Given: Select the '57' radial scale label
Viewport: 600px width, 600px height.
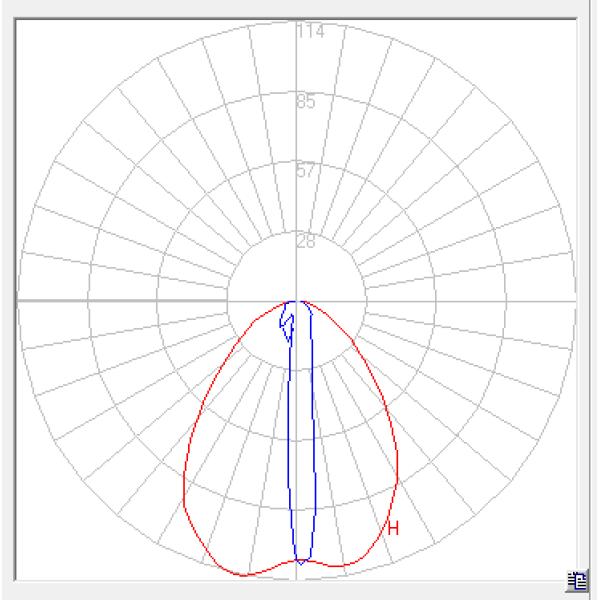Looking at the screenshot, I should coord(306,170).
